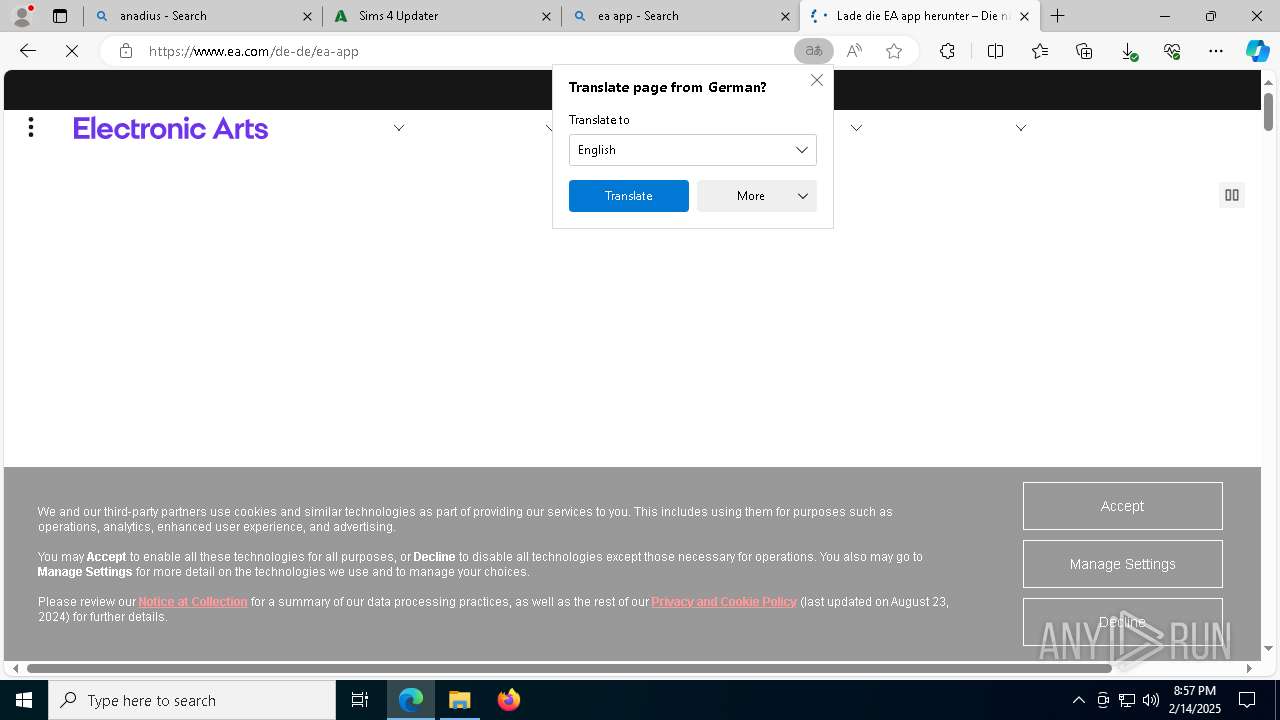The width and height of the screenshot is (1280, 720).
Task: Show hidden system tray icons
Action: coord(1078,700)
